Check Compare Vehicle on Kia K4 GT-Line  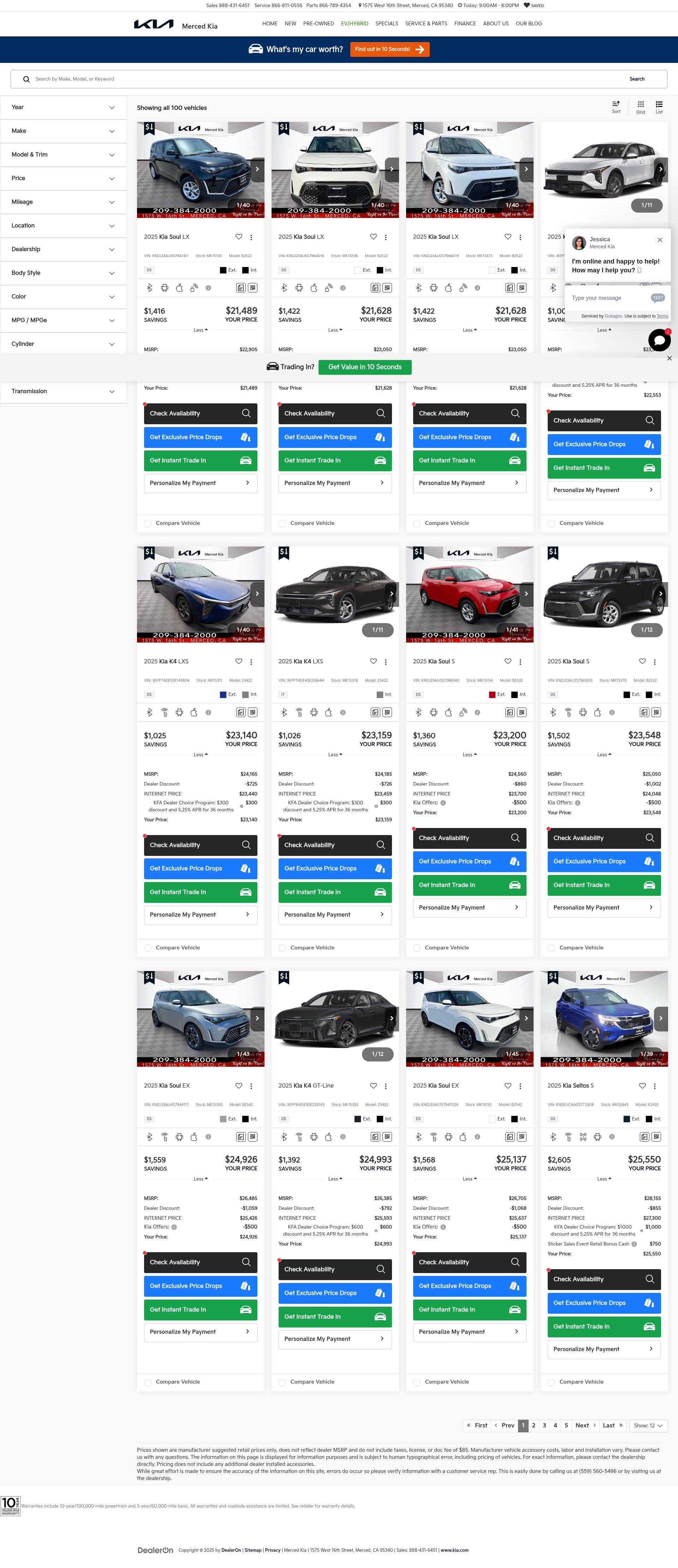click(x=282, y=1382)
